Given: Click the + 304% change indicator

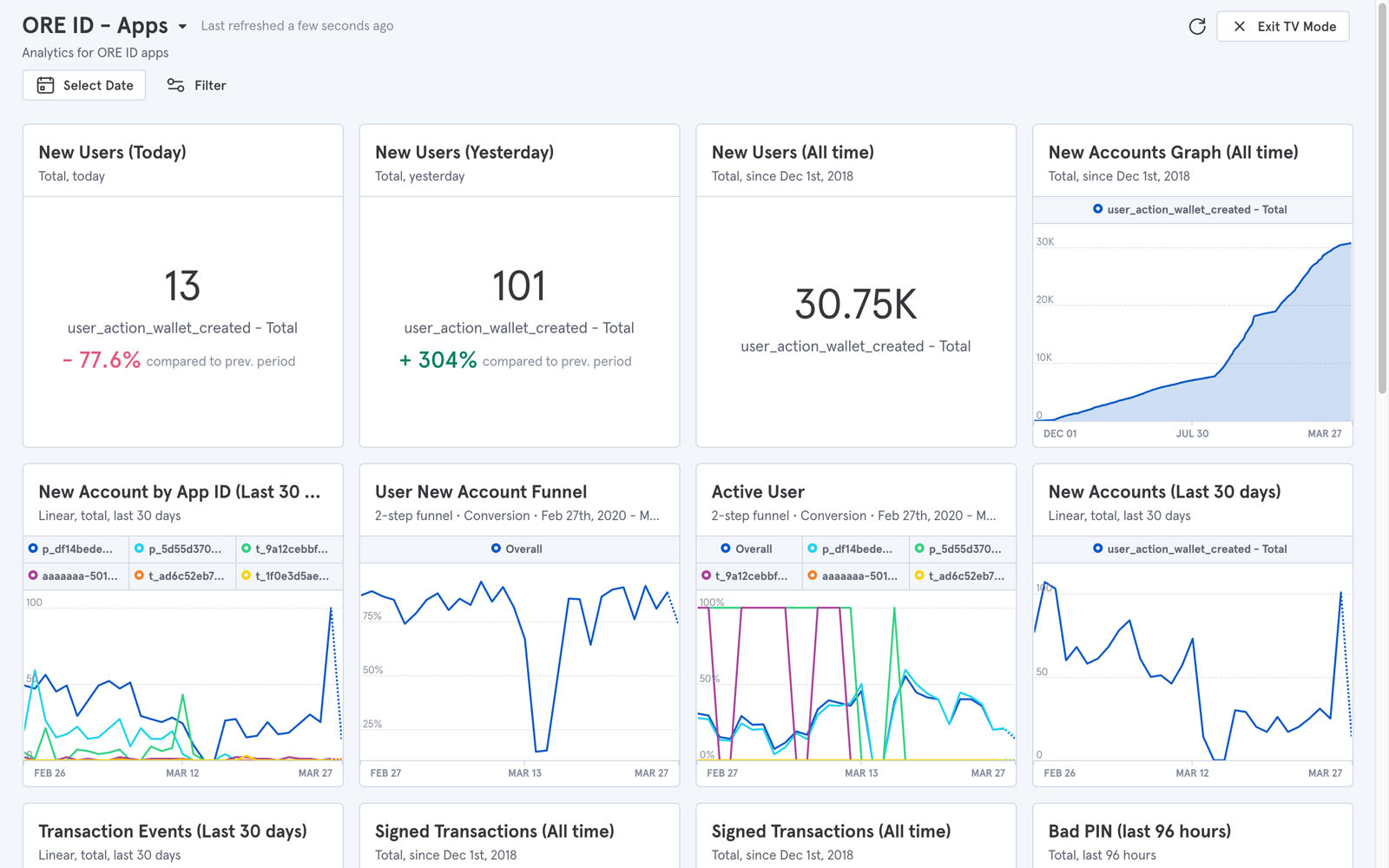Looking at the screenshot, I should 438,360.
